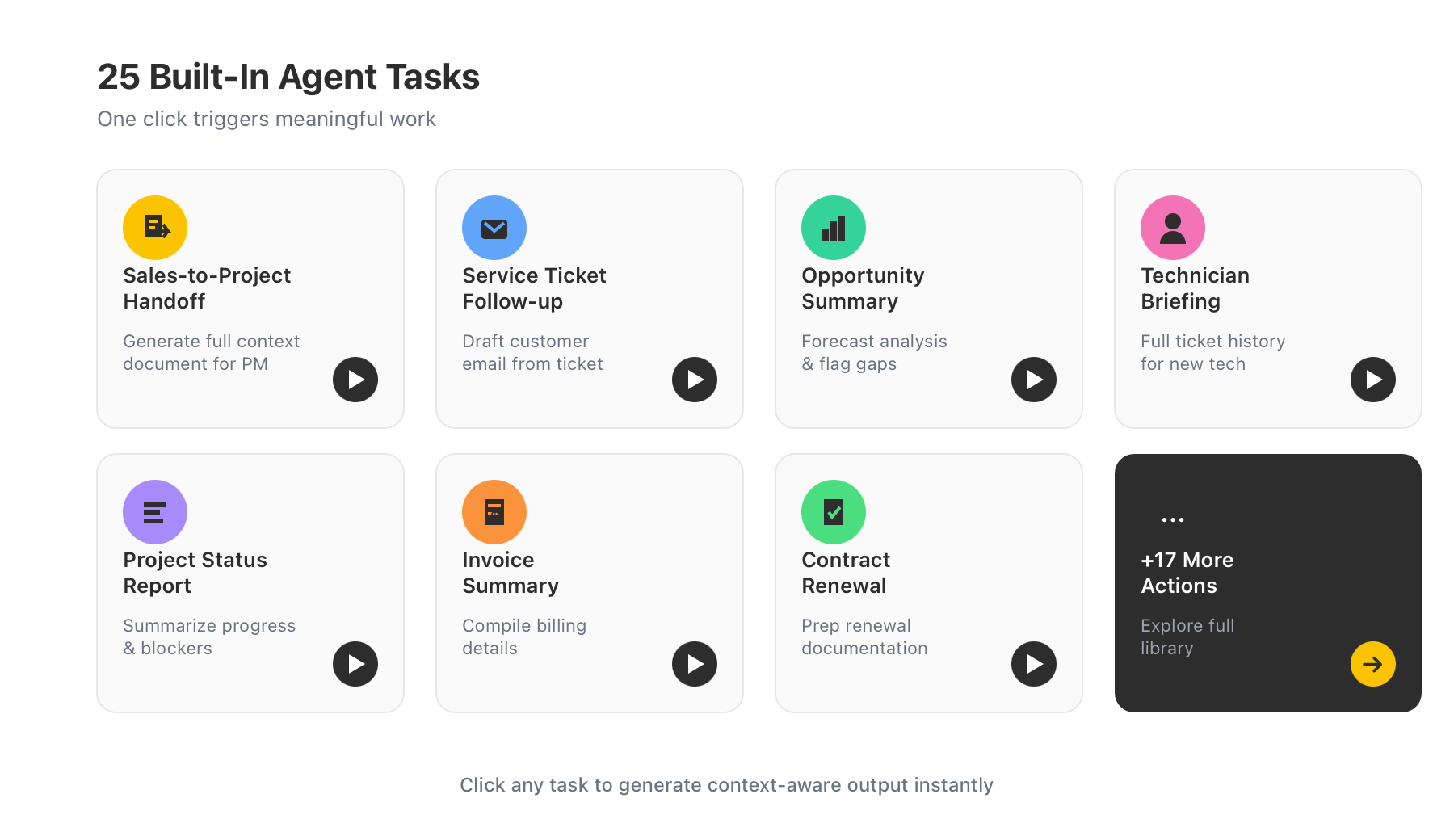
Task: Click the Service Ticket Follow-up envelope icon
Action: (x=494, y=227)
